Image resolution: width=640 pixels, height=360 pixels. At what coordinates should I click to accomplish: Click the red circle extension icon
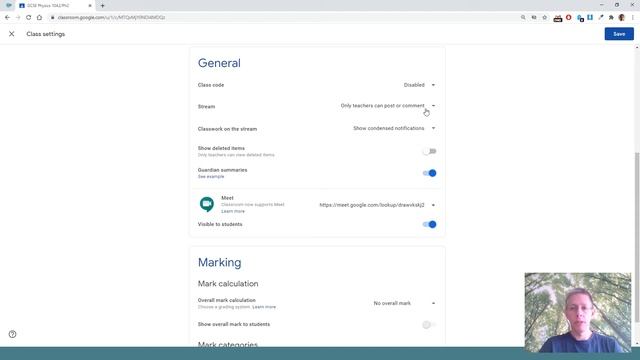(569, 18)
